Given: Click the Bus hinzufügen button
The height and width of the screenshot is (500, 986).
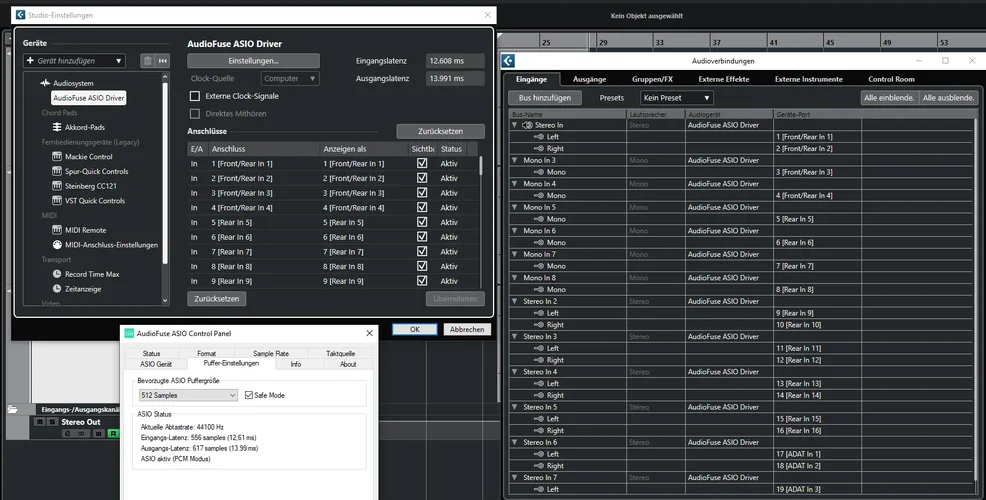Looking at the screenshot, I should click(x=545, y=98).
